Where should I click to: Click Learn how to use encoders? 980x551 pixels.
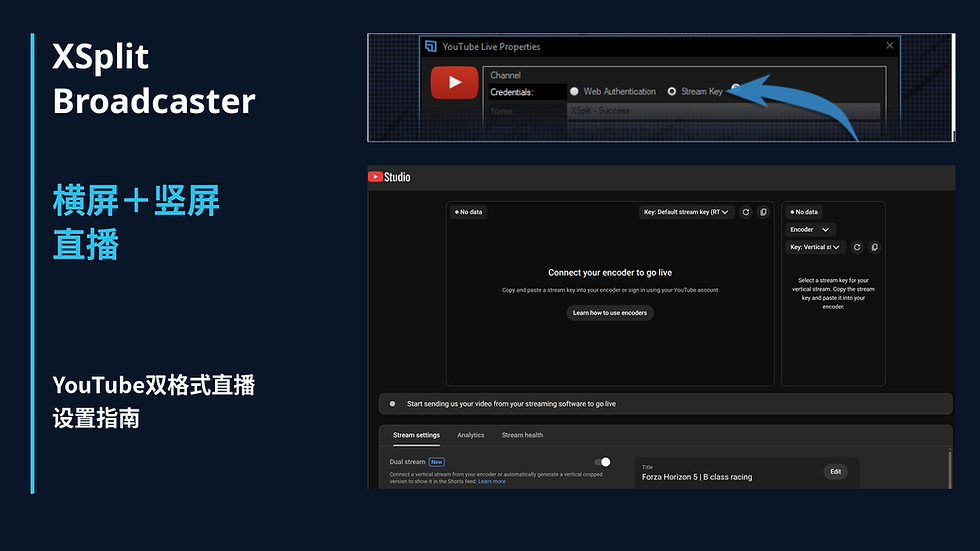coord(610,313)
